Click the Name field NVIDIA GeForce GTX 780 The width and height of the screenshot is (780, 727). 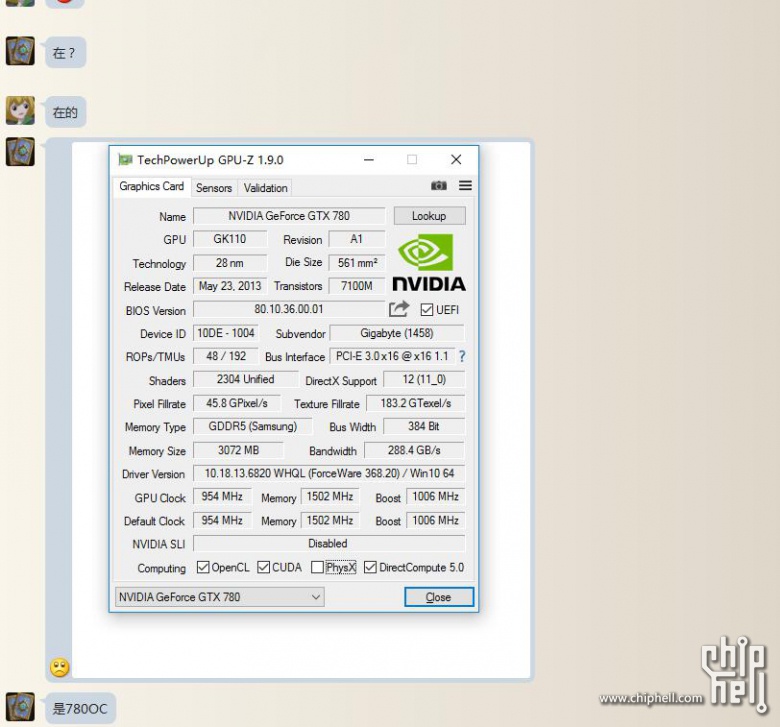pyautogui.click(x=289, y=216)
